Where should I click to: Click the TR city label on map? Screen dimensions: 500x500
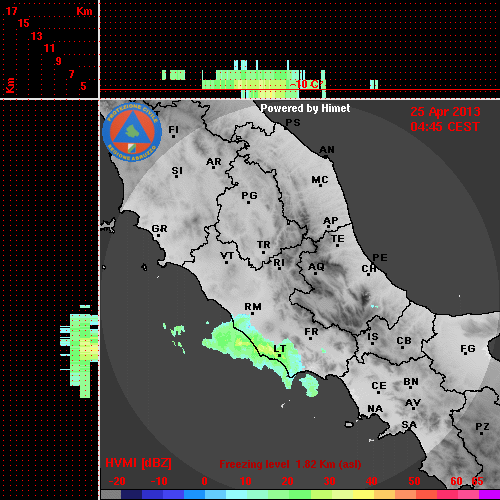[x=264, y=245]
